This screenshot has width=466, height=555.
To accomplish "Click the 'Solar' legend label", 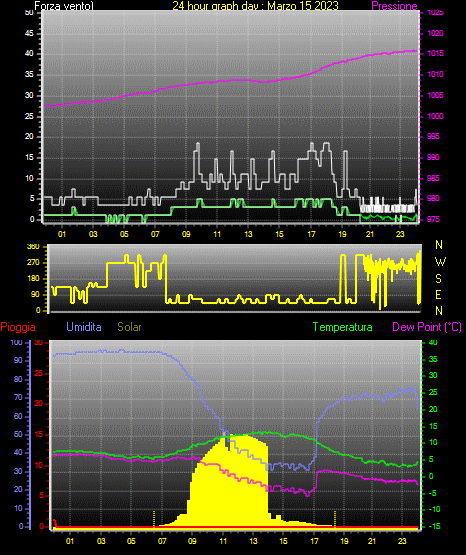I will point(129,327).
